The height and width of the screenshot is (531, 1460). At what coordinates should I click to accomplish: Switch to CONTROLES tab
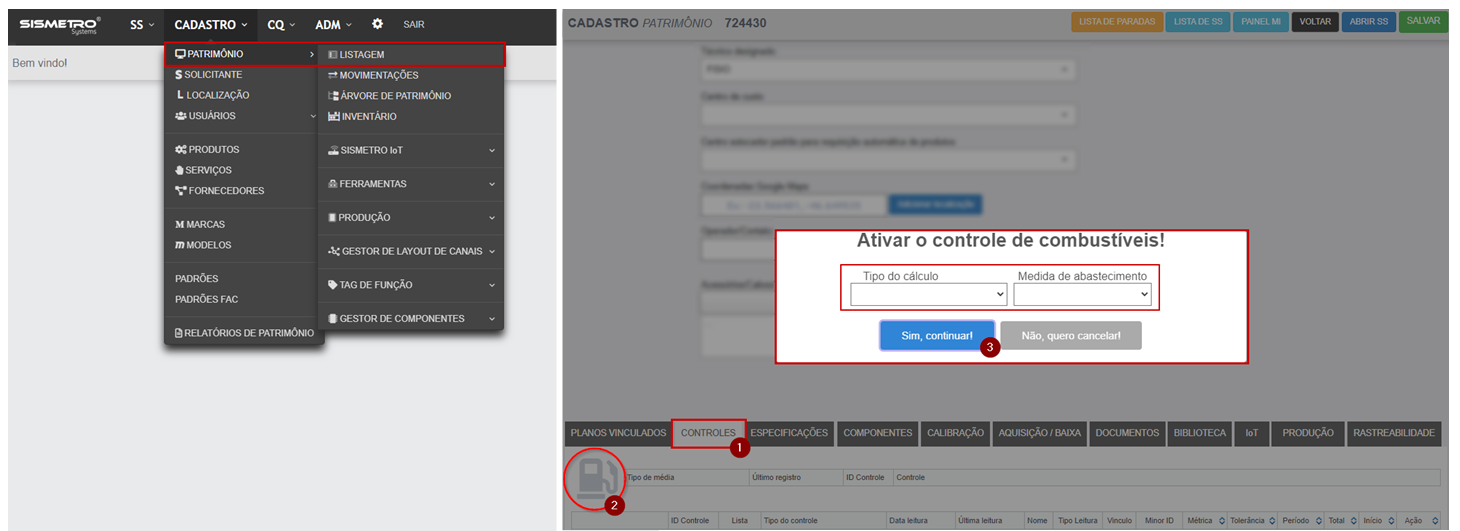[x=708, y=433]
